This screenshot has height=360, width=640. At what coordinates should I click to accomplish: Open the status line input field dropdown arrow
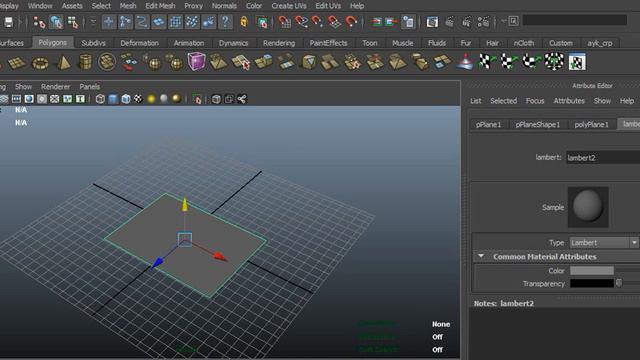click(x=503, y=21)
